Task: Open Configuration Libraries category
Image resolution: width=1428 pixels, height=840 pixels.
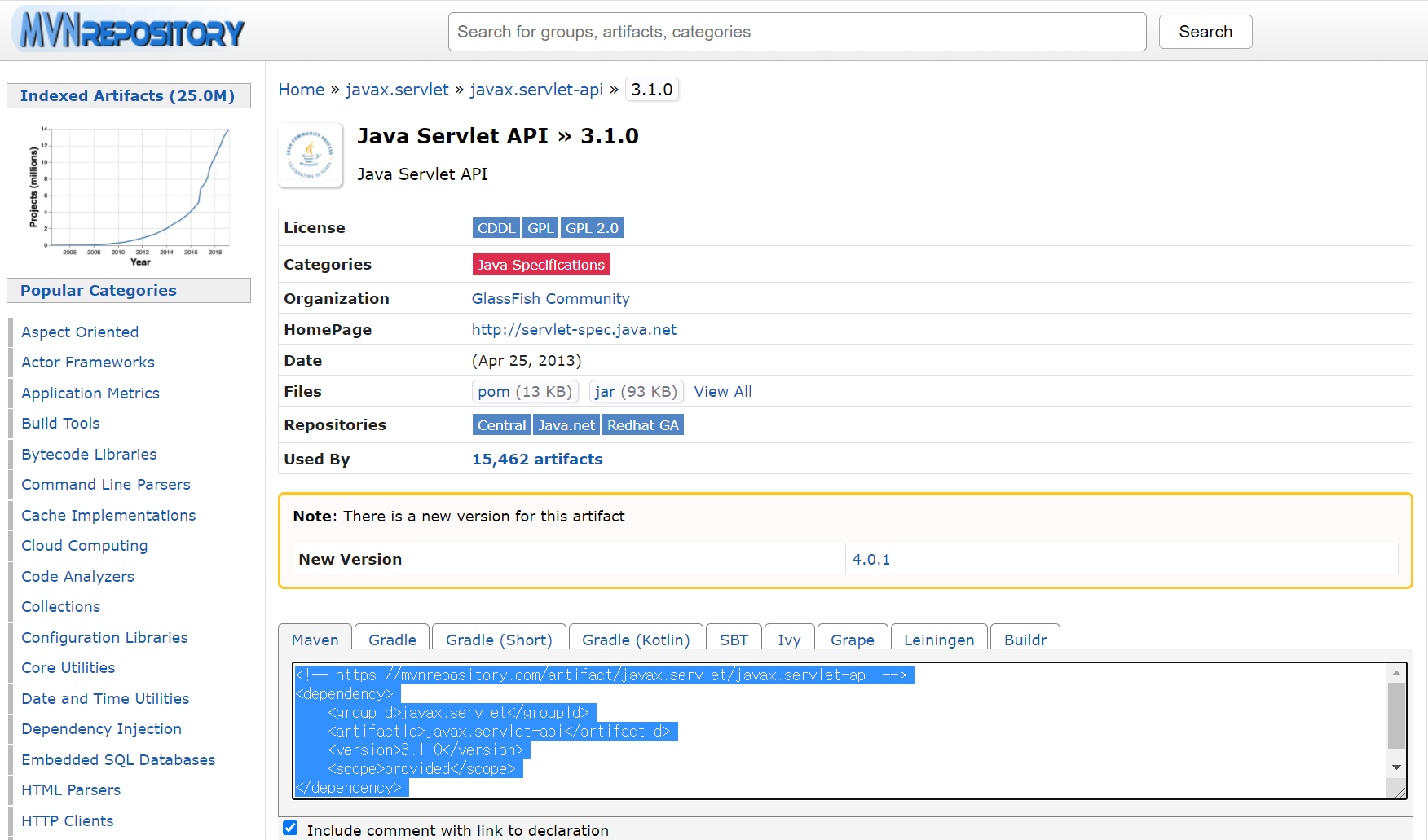Action: pos(104,638)
